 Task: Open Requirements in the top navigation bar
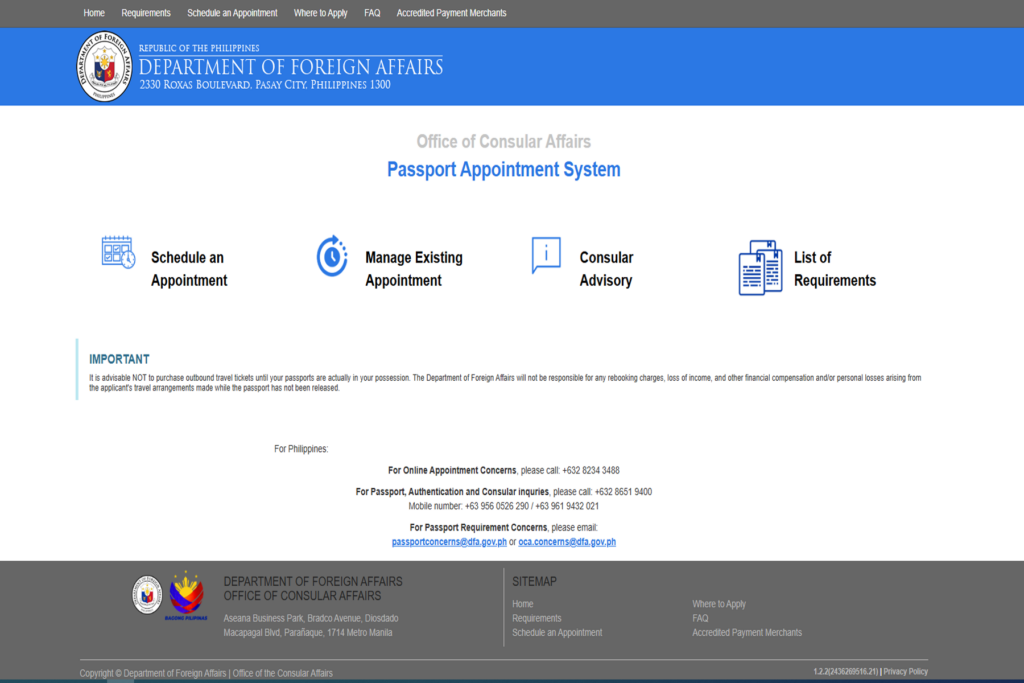(x=146, y=13)
